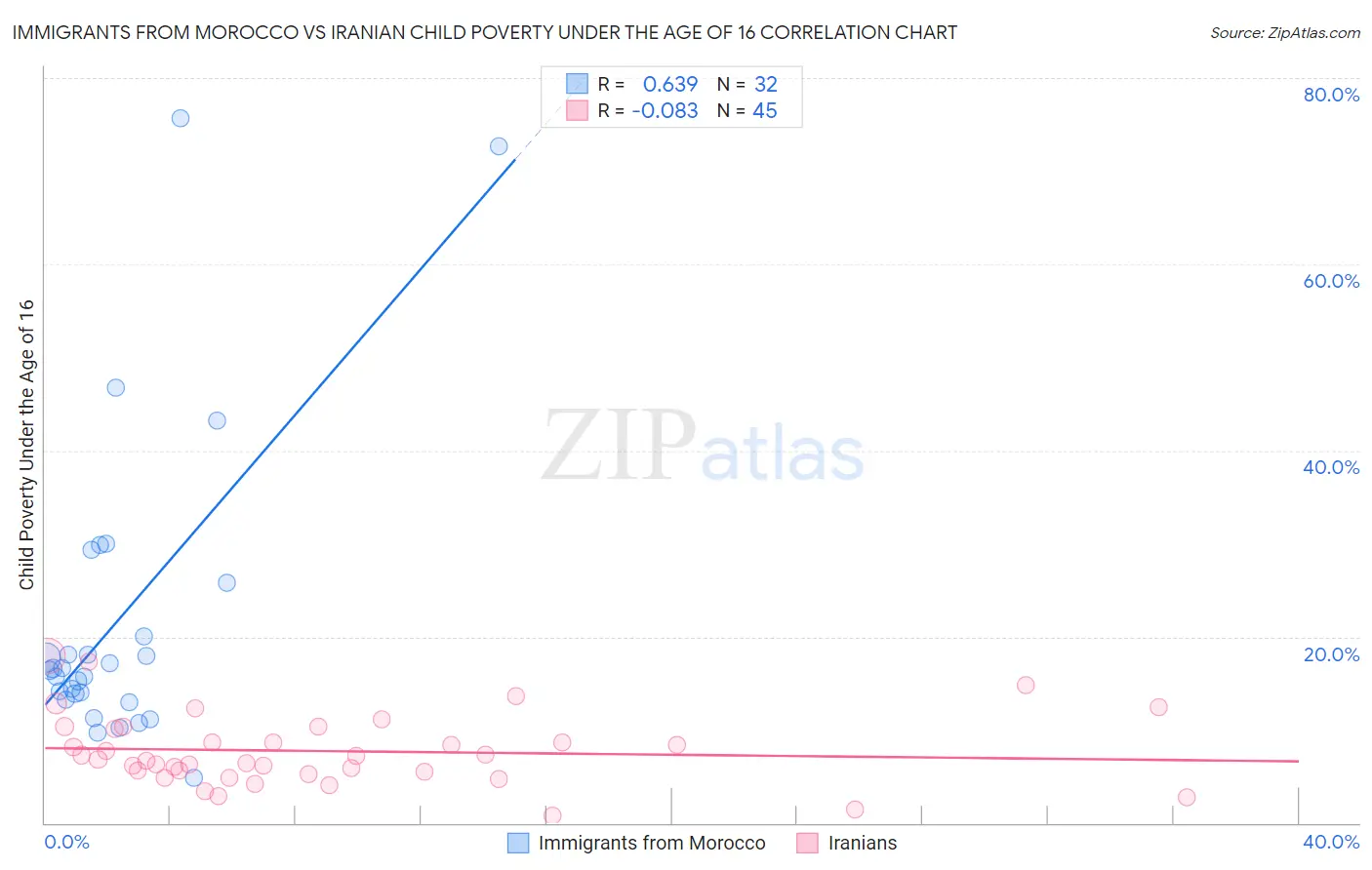Select the Immigrants from Morocco legend label
Viewport: 1372px width, 870px height.
pos(652,843)
